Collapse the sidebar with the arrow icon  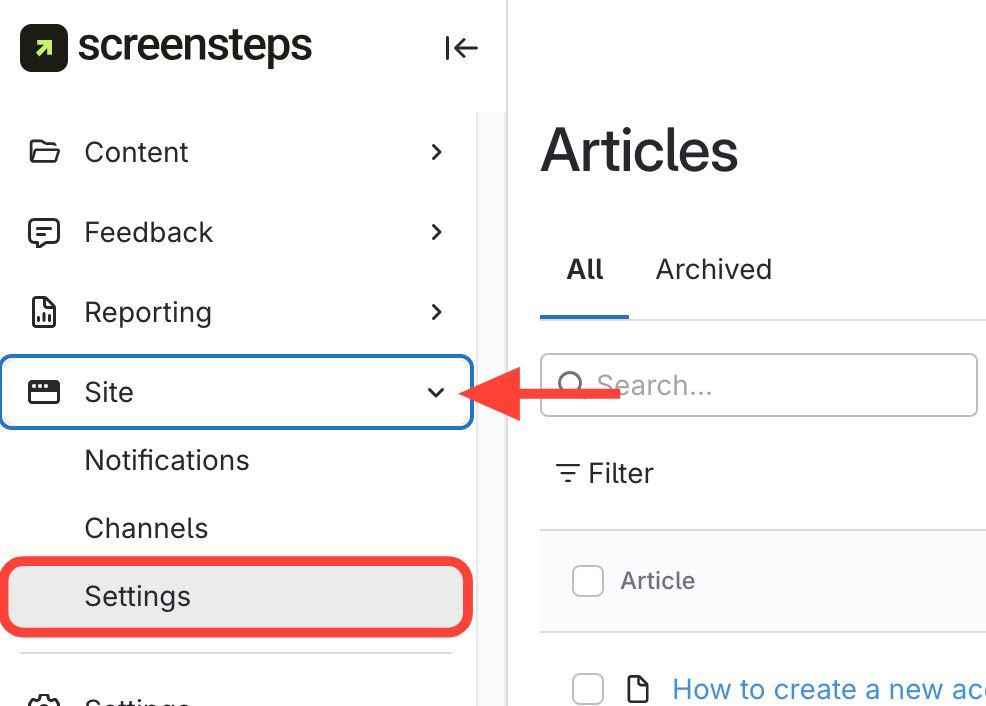click(x=462, y=48)
